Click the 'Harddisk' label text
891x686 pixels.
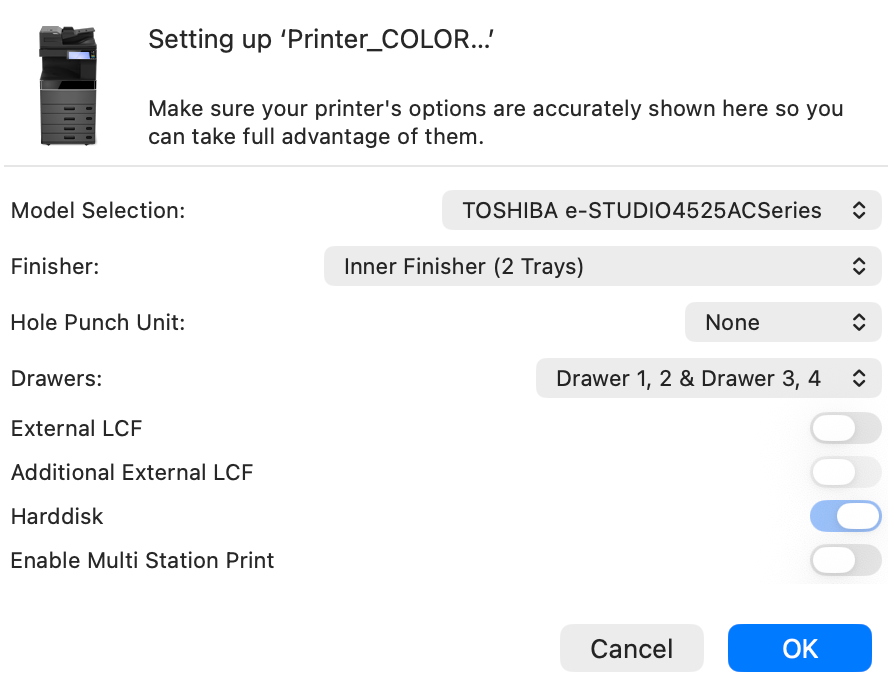point(57,517)
